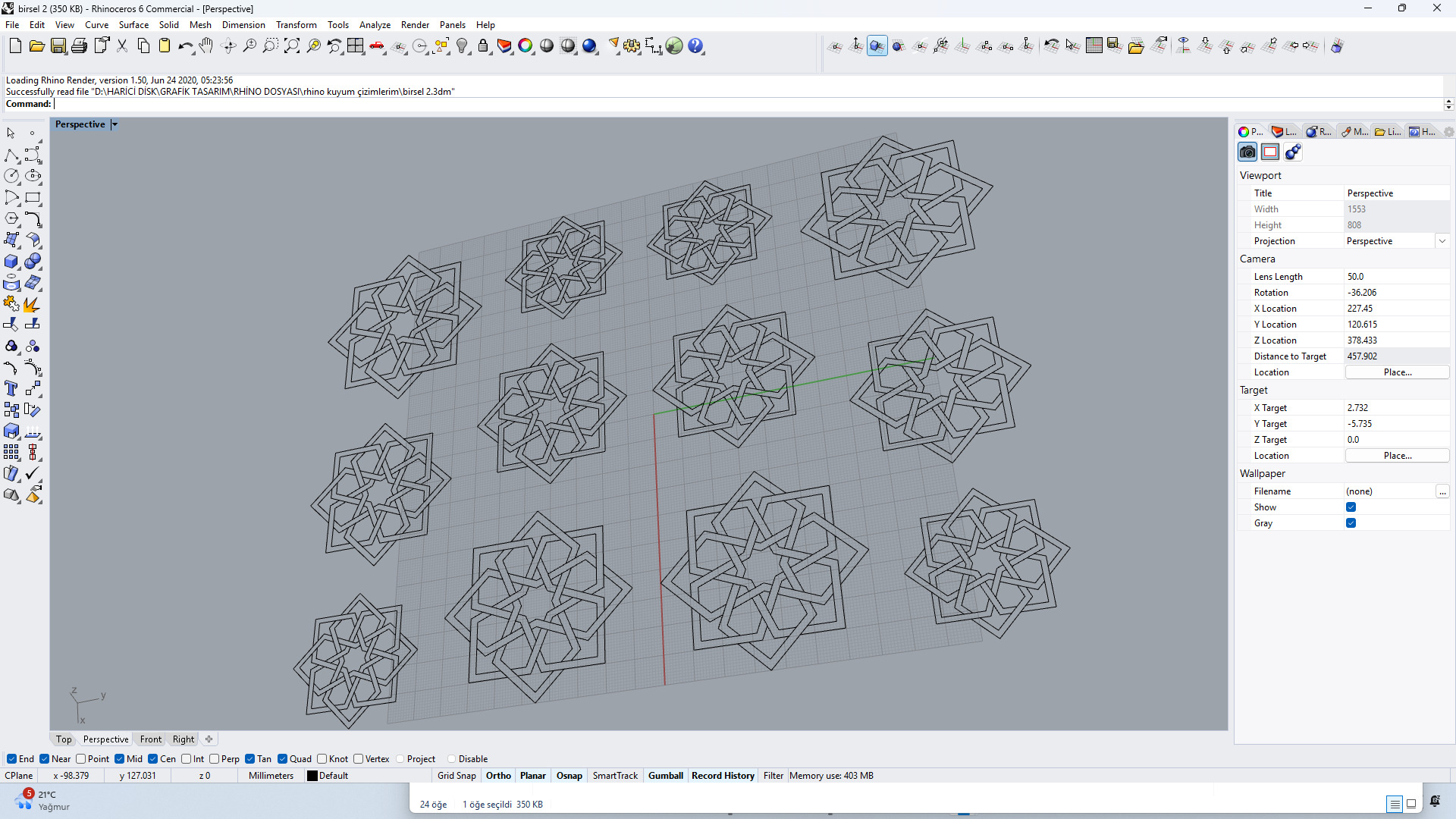The height and width of the screenshot is (819, 1456).
Task: Open the Surface menu
Action: coord(133,25)
